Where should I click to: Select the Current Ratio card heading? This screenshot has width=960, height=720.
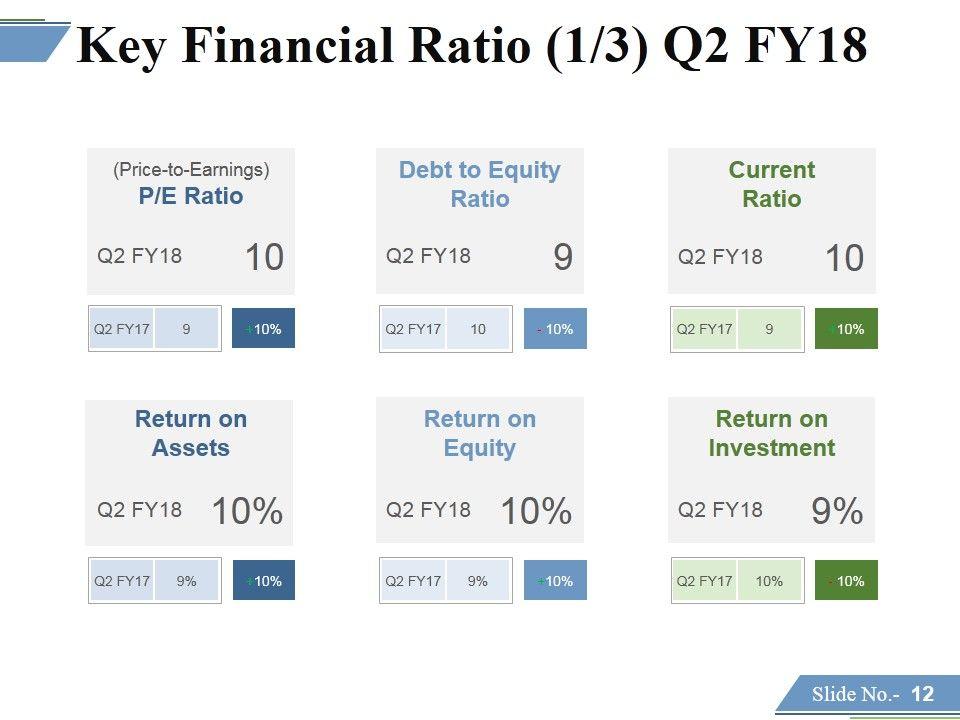point(771,184)
